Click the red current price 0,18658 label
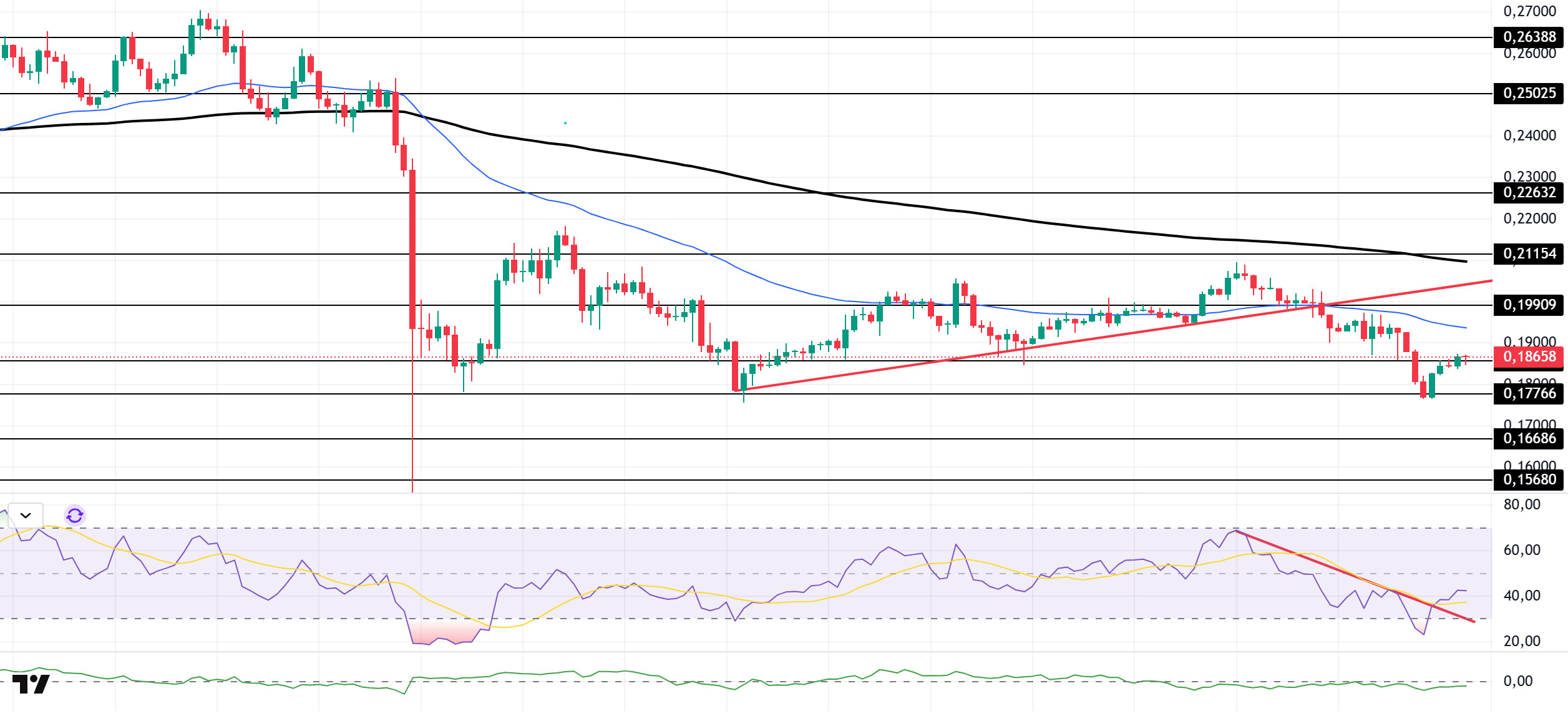1568x721 pixels. coord(1529,357)
